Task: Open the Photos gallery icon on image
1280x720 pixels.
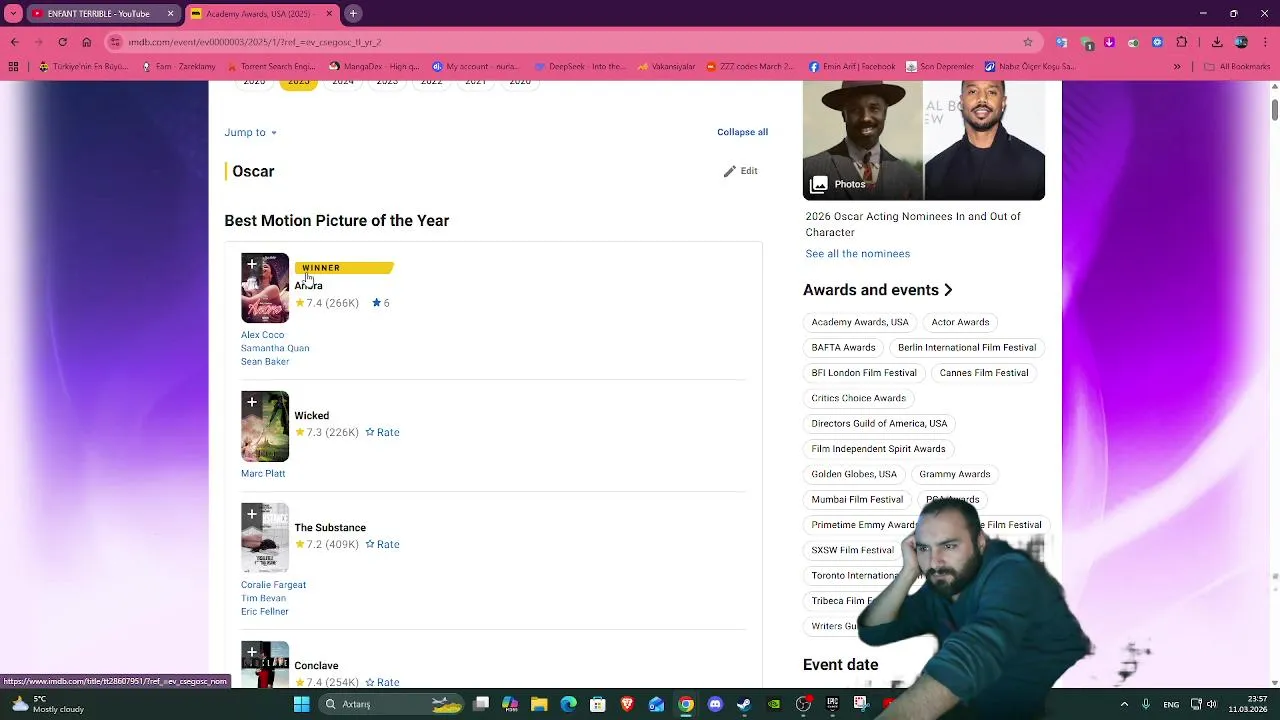Action: point(819,184)
